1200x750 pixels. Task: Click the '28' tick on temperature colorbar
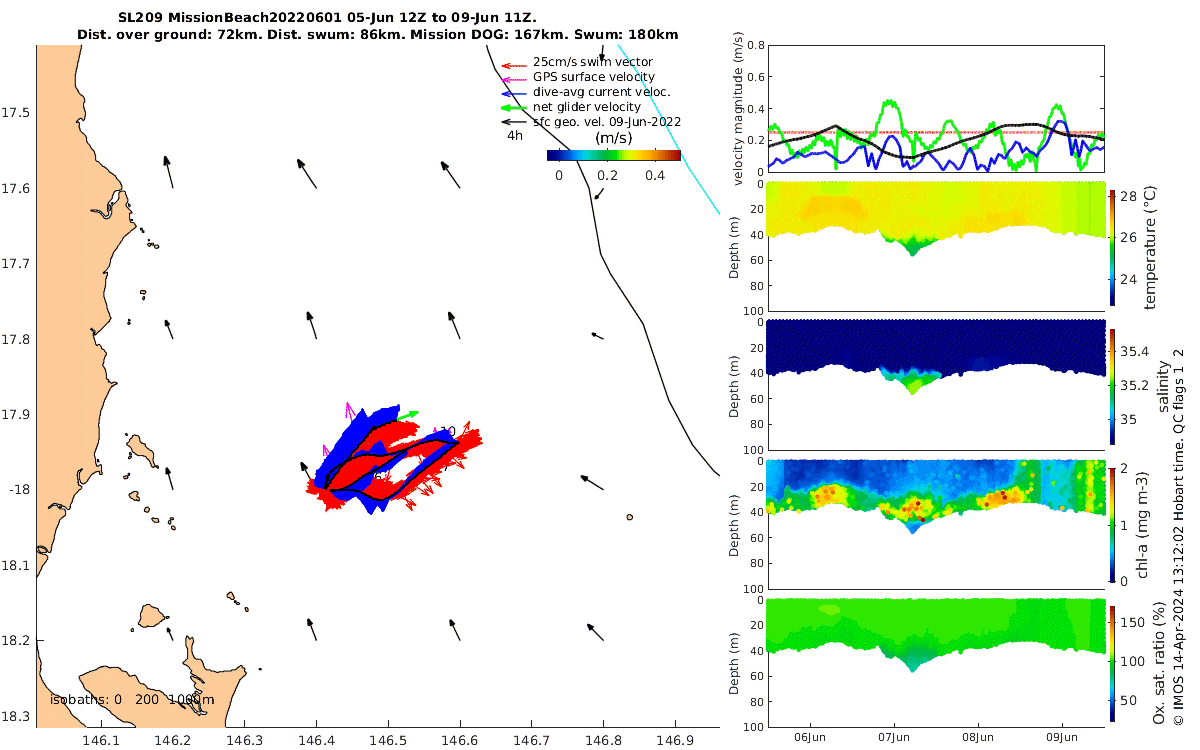1130,197
